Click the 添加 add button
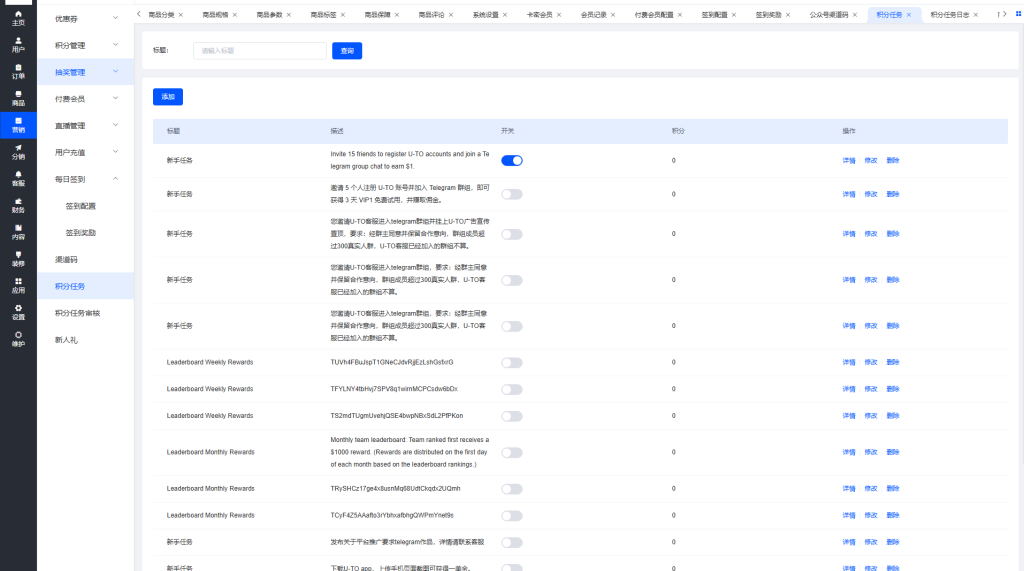 168,97
